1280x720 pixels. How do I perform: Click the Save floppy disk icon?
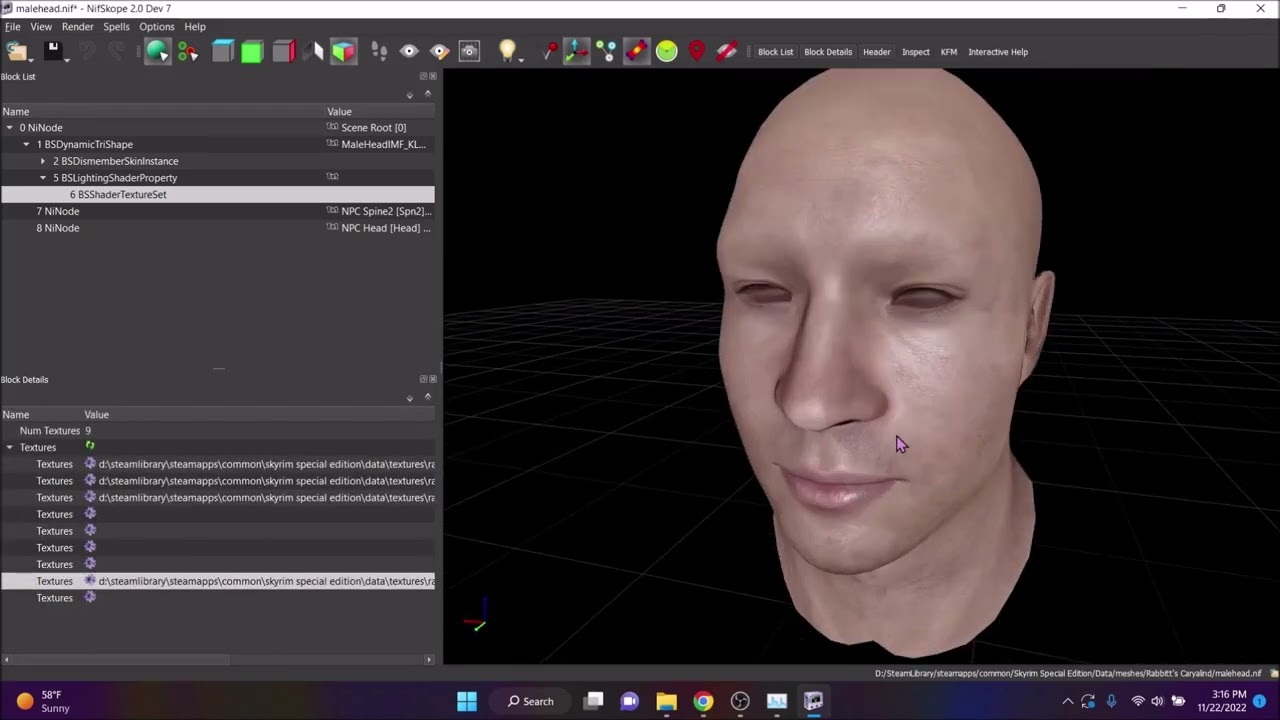[x=53, y=51]
